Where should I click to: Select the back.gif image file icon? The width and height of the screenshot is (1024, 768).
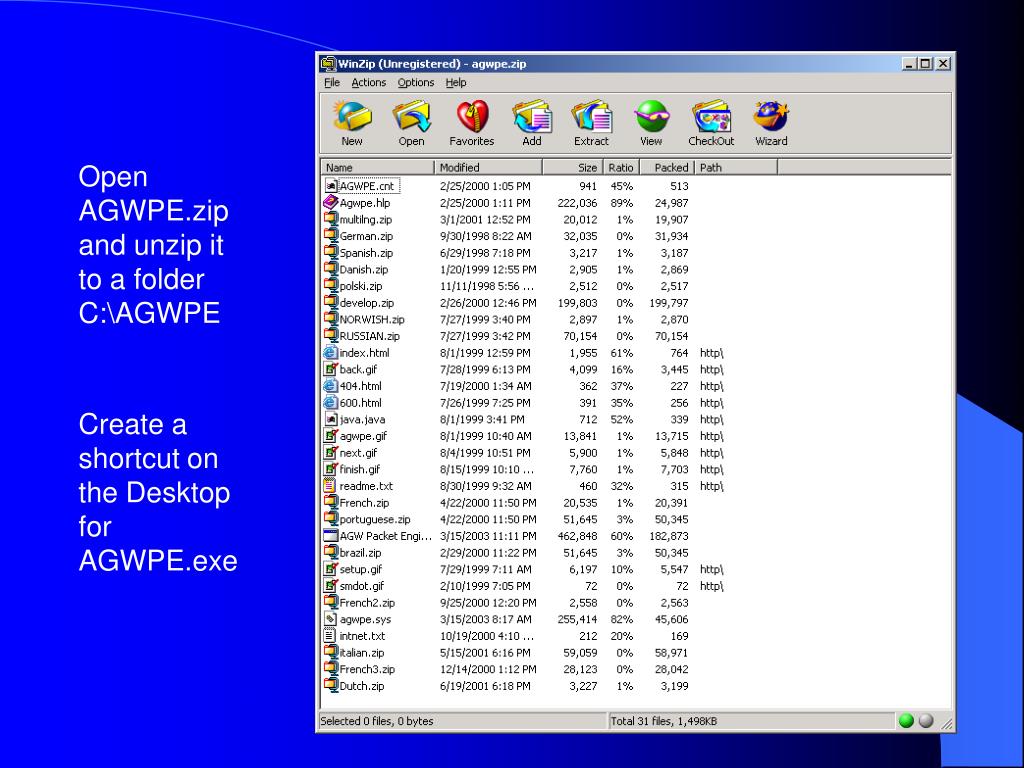click(330, 369)
